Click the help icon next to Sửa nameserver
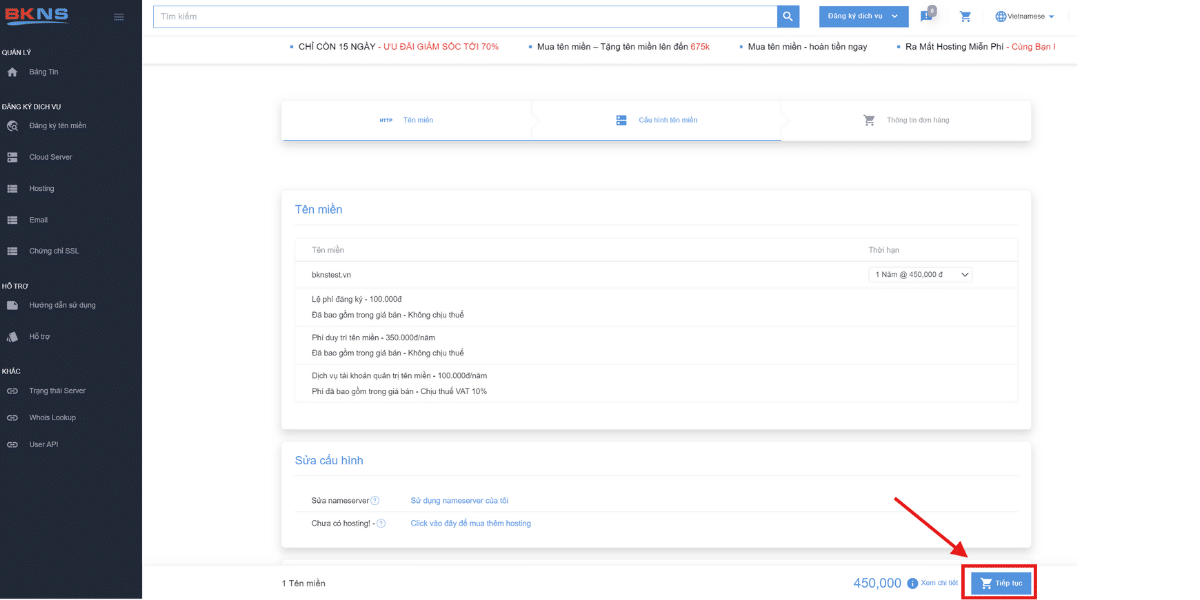Image resolution: width=1200 pixels, height=600 pixels. pyautogui.click(x=375, y=500)
